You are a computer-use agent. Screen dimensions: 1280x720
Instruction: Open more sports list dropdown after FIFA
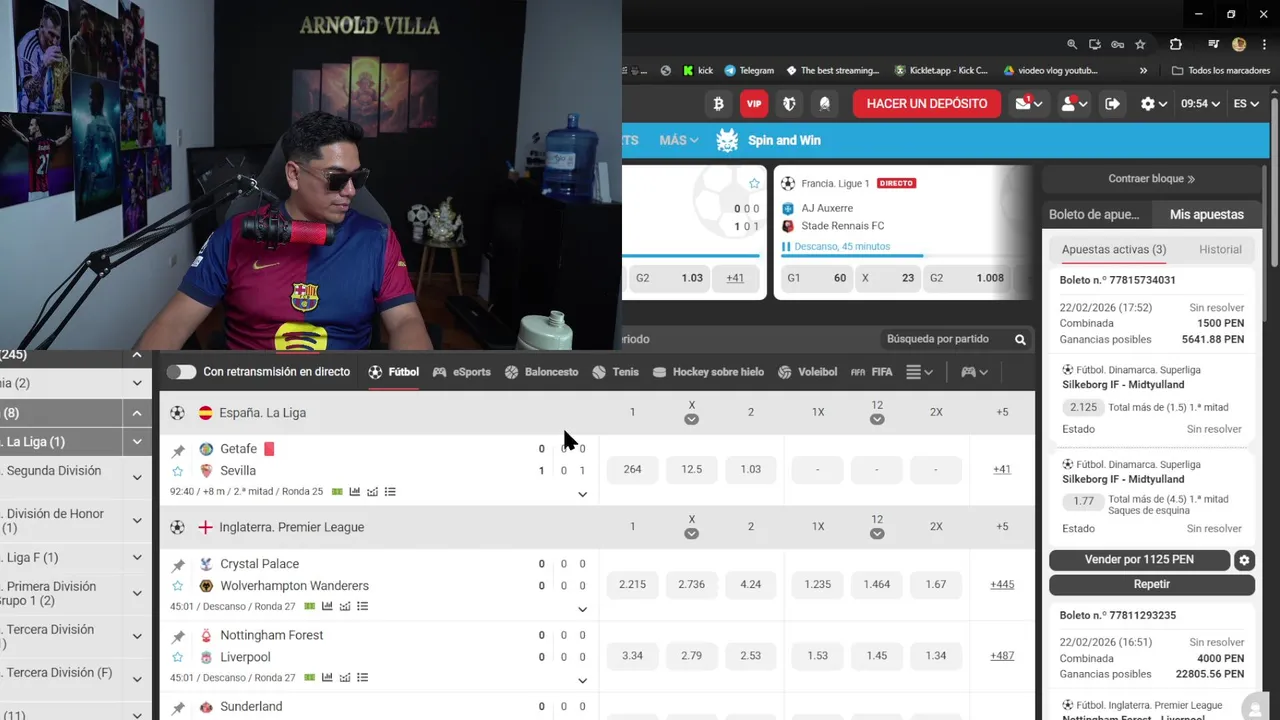tap(920, 372)
